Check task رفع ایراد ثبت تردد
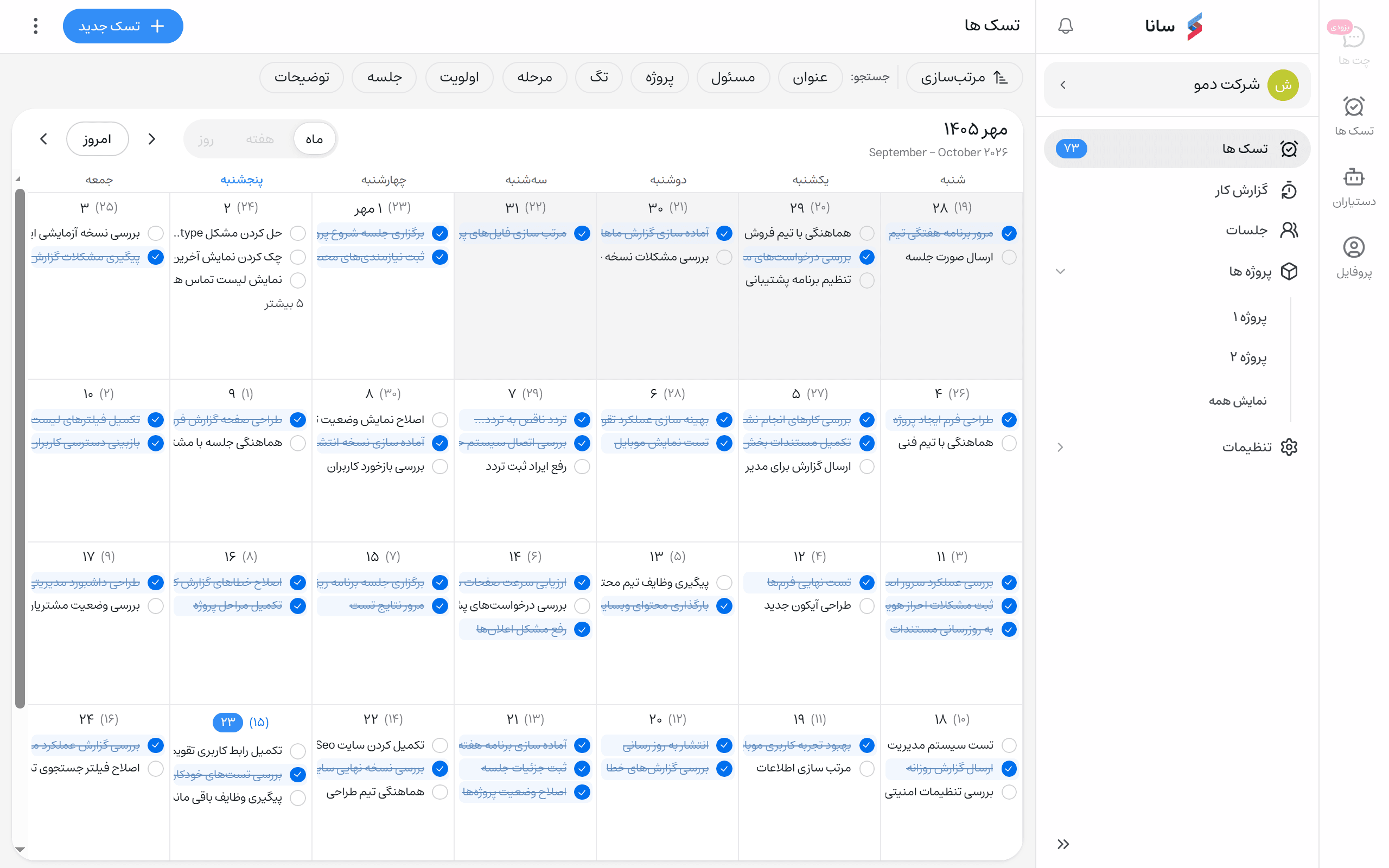The width and height of the screenshot is (1389, 868). [582, 466]
